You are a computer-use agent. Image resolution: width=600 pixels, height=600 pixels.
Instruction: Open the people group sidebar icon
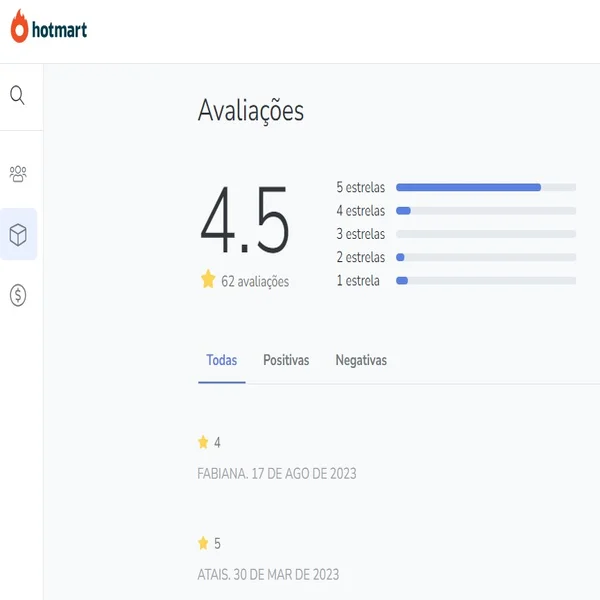[x=18, y=174]
